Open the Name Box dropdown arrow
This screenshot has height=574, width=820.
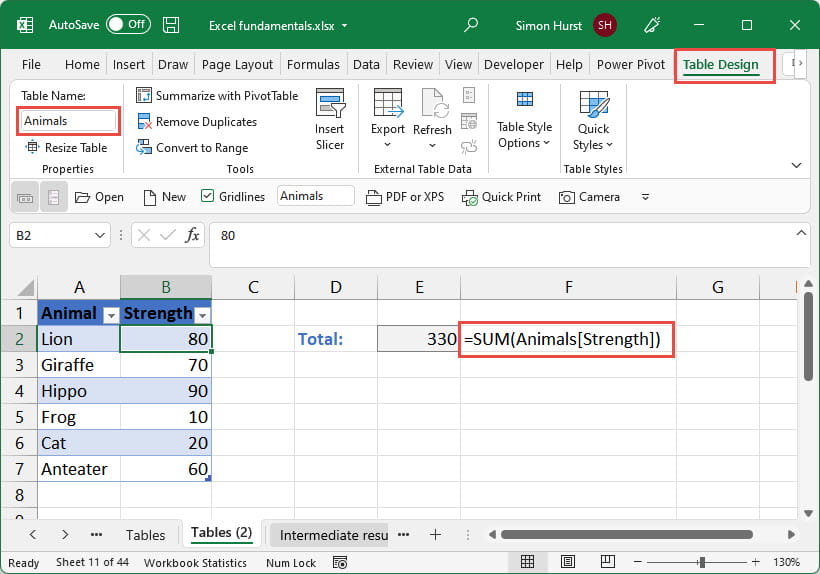tap(99, 236)
